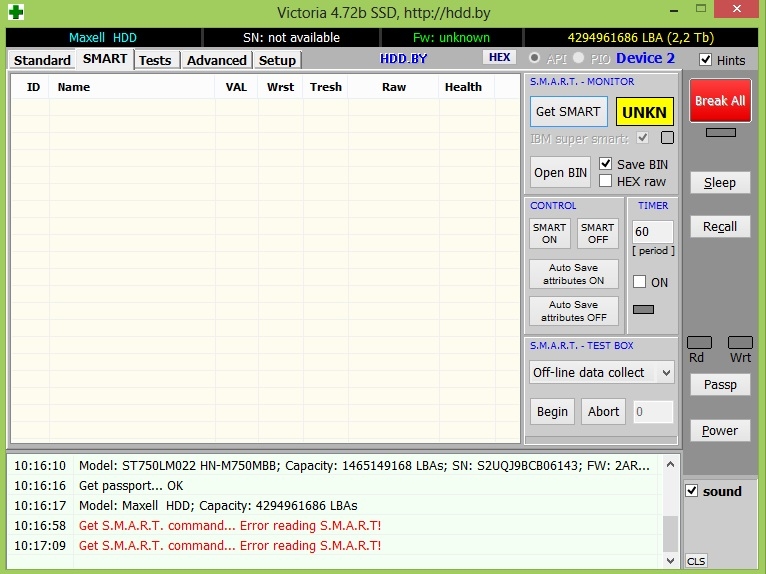Toggle the empty checkbox after IBM super smart
This screenshot has width=766, height=574.
(x=667, y=138)
